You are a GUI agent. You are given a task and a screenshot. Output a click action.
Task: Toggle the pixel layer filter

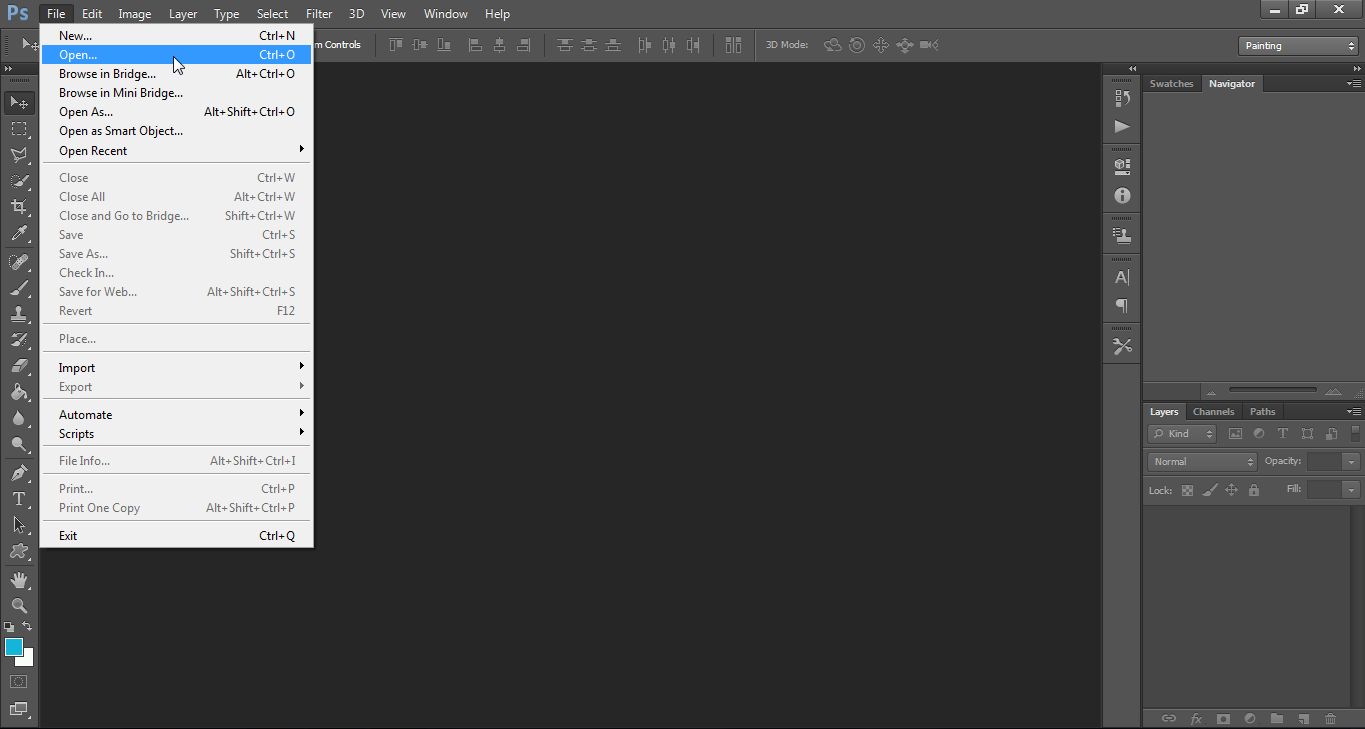(x=1235, y=434)
